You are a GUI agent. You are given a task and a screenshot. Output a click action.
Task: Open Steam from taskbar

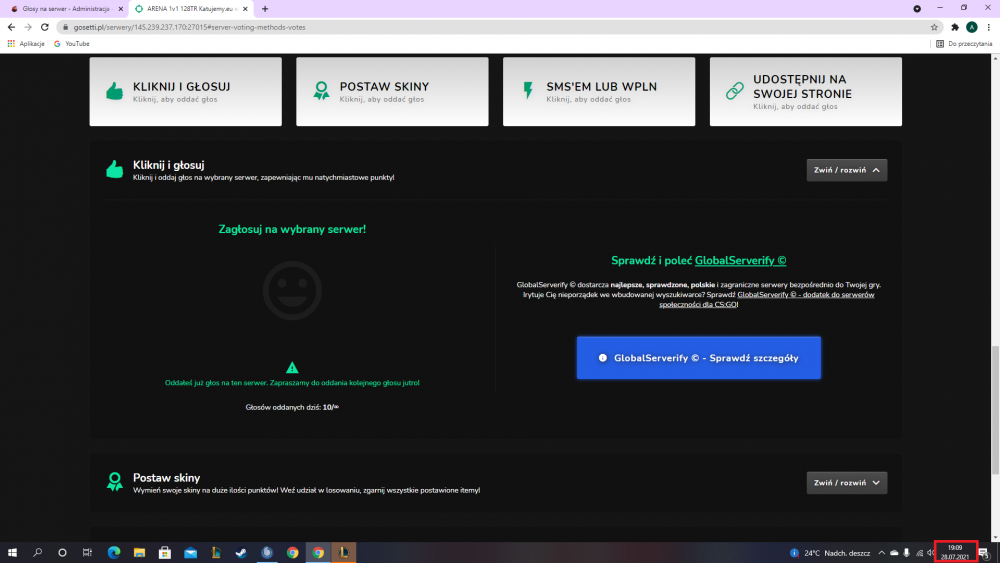(241, 553)
